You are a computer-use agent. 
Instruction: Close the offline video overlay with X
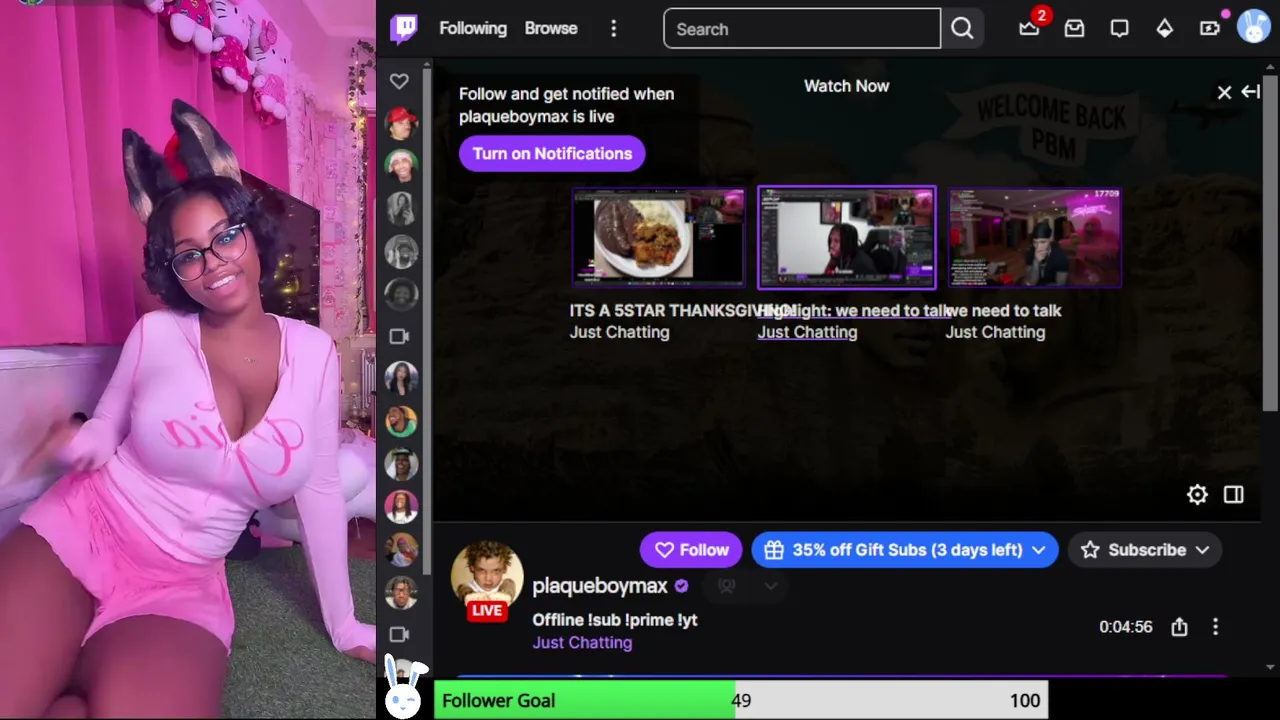(1224, 92)
